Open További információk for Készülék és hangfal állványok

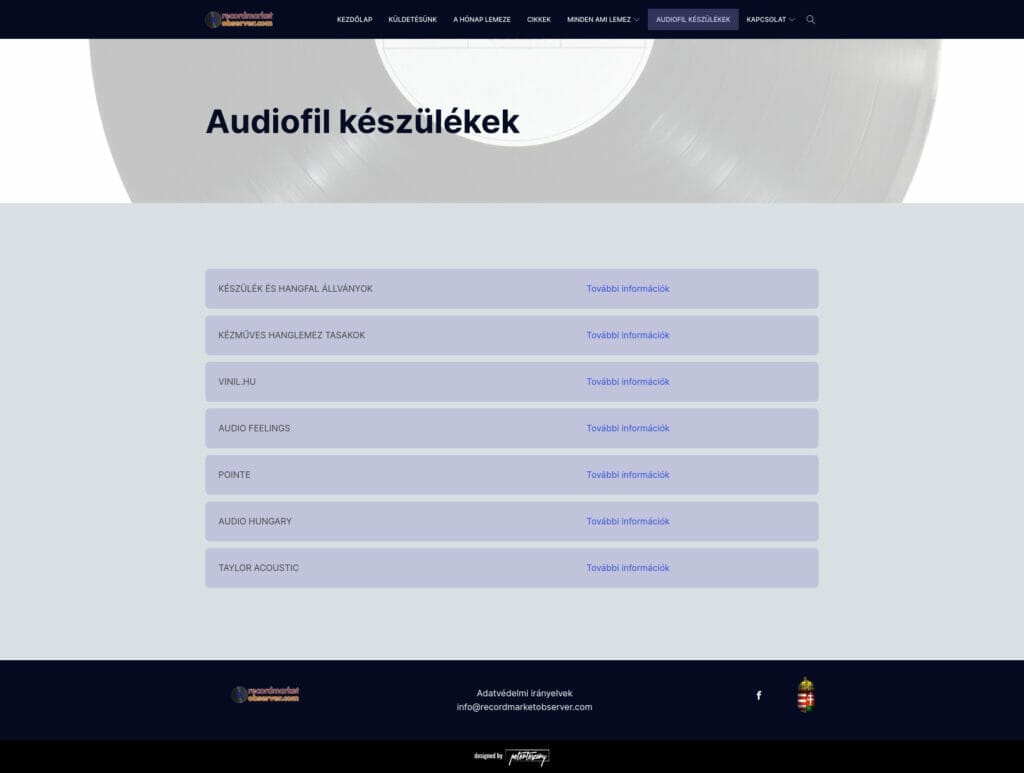627,288
